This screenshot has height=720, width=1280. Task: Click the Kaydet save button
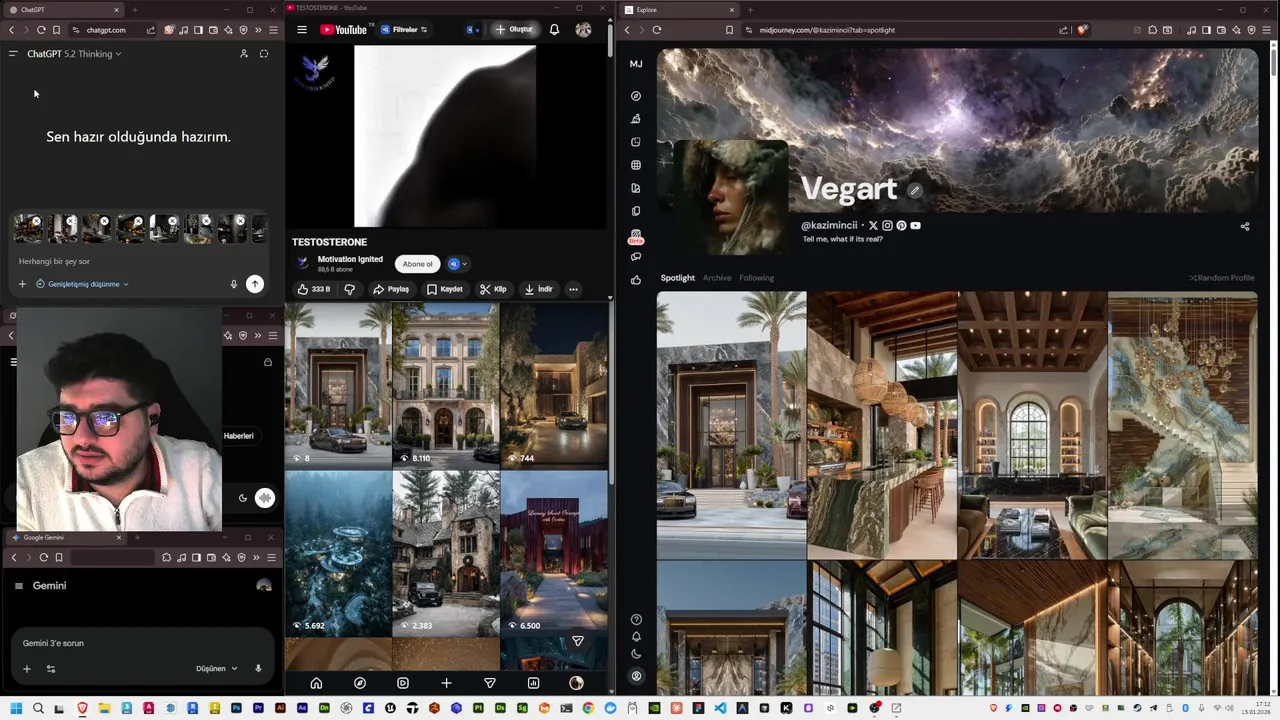click(445, 289)
